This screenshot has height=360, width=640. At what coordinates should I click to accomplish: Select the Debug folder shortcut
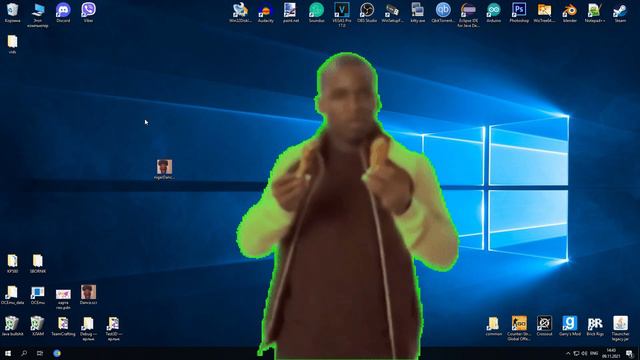tap(89, 329)
